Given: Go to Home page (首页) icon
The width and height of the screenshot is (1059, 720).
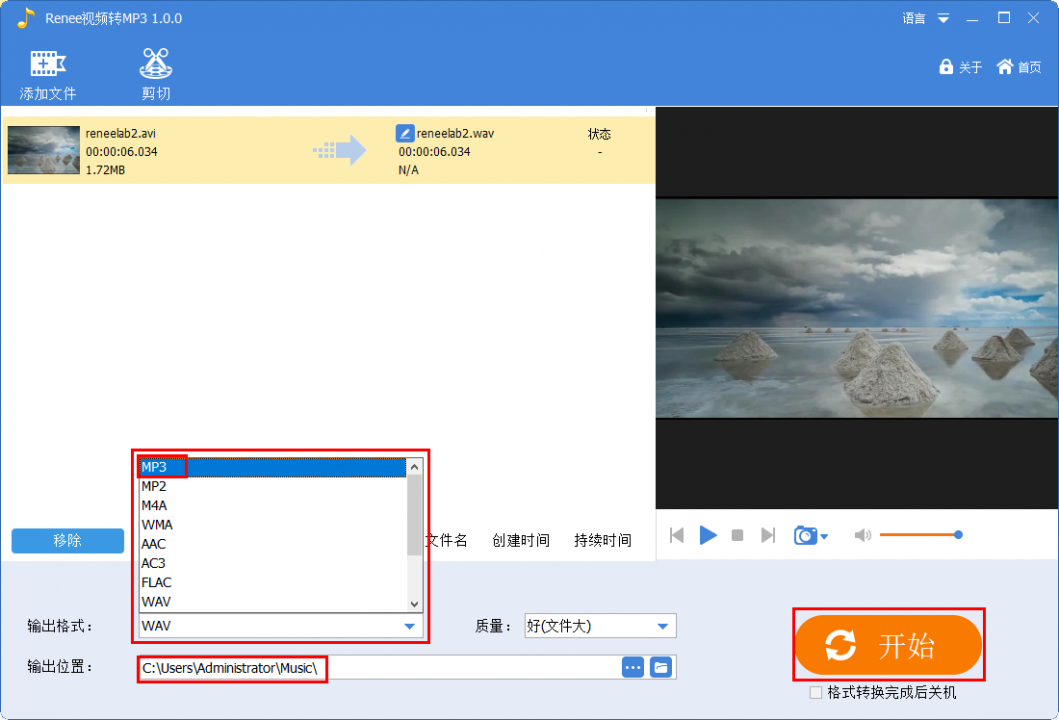Looking at the screenshot, I should pyautogui.click(x=1018, y=67).
